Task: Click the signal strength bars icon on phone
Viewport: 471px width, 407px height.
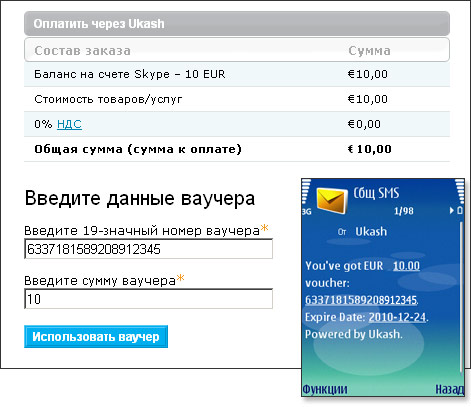Action: pos(306,191)
